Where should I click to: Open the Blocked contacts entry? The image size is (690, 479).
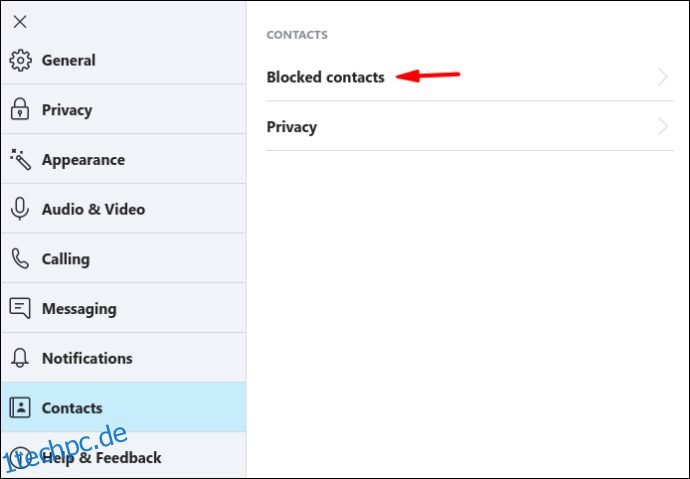tap(470, 77)
